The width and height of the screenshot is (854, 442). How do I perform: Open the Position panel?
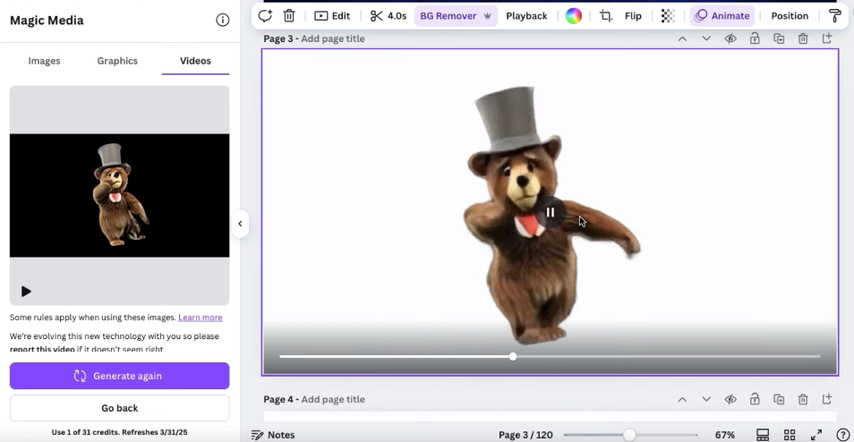(x=789, y=16)
